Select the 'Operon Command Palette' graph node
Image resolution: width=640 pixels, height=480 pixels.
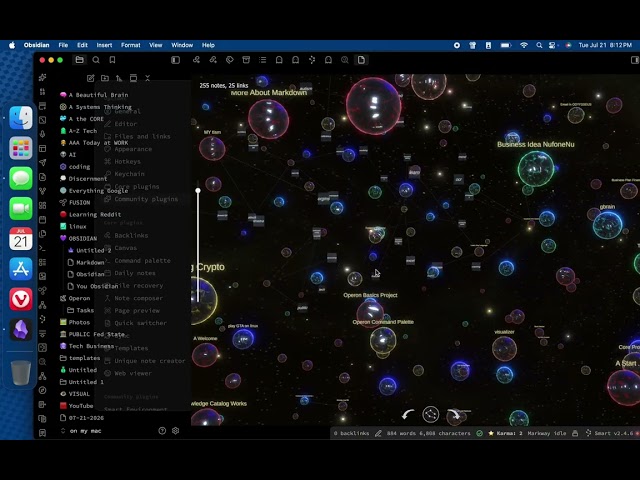coord(383,340)
